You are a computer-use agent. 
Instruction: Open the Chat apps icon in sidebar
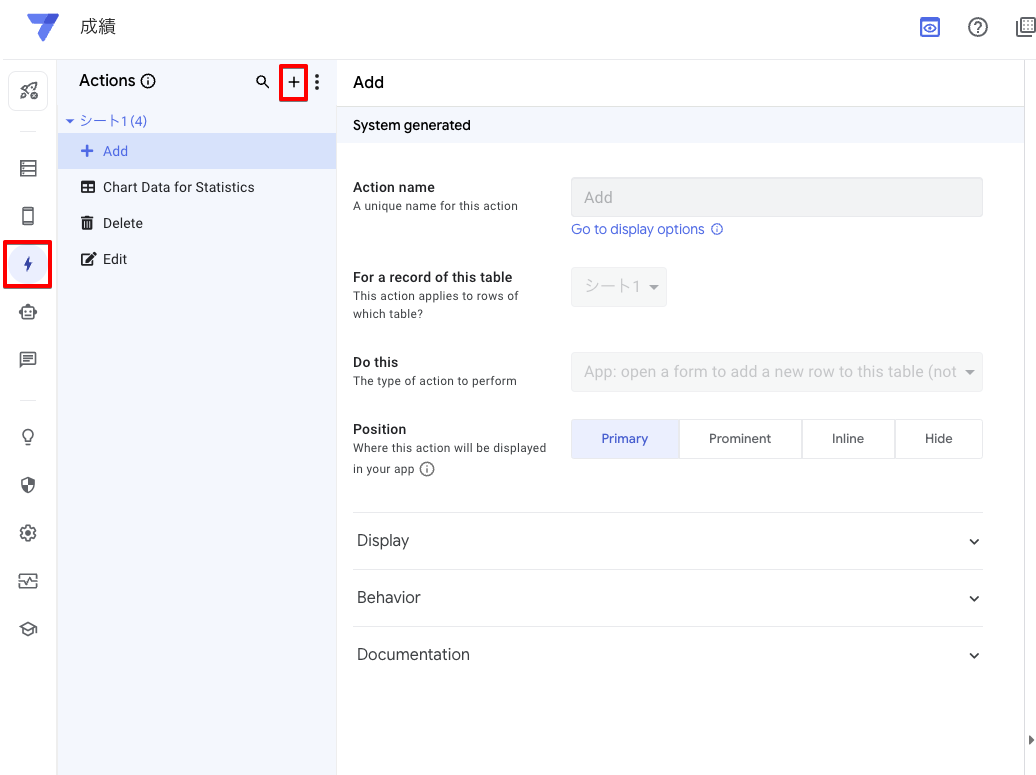[x=28, y=360]
